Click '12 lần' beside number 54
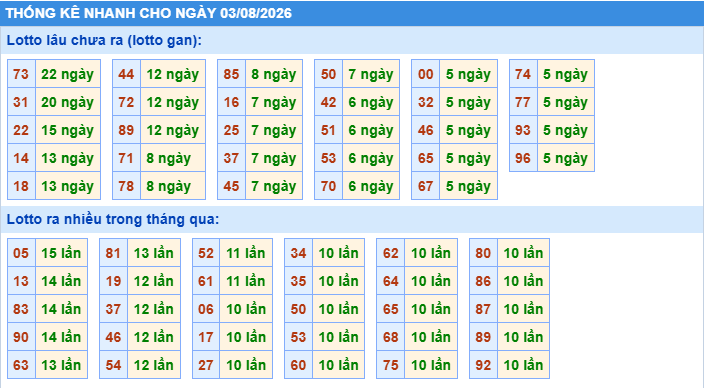Viewport: 706px width, 388px height. tap(154, 365)
